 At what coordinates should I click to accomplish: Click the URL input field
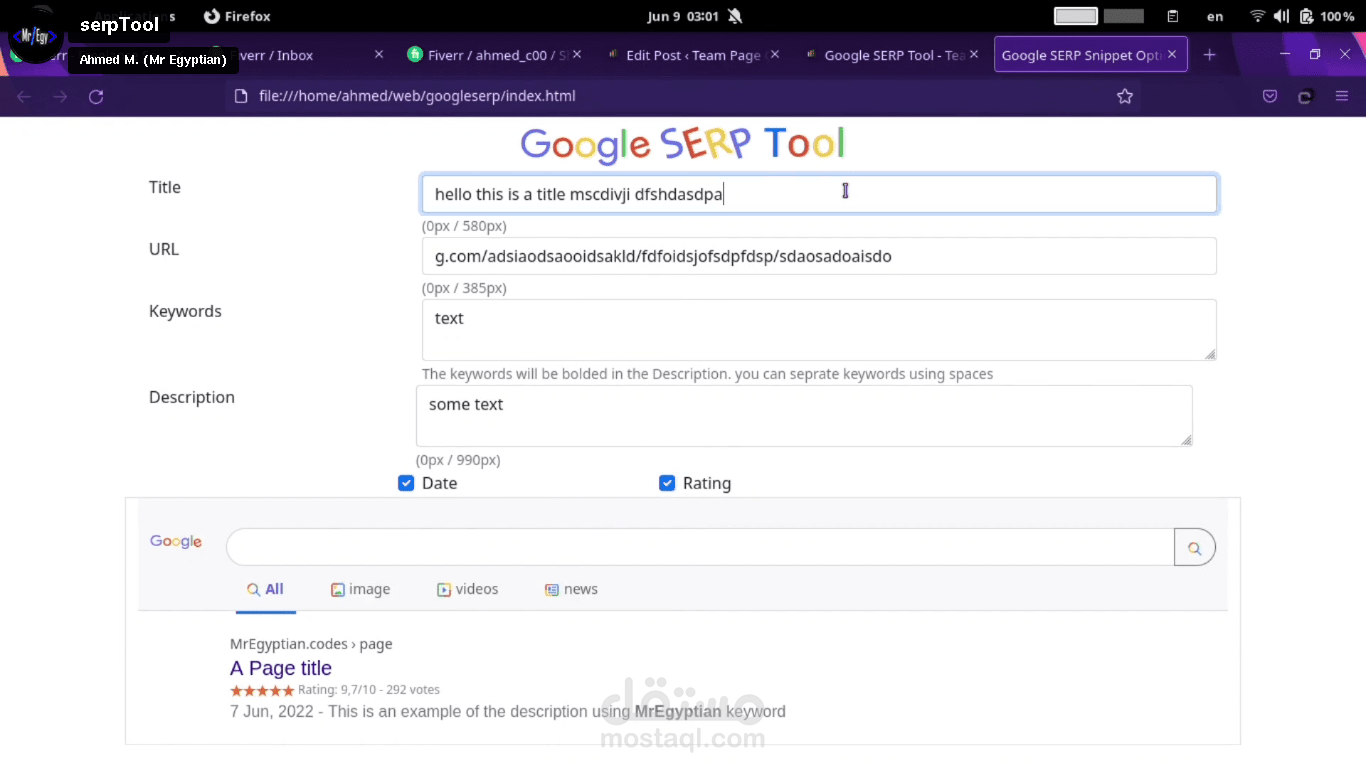[x=819, y=256]
